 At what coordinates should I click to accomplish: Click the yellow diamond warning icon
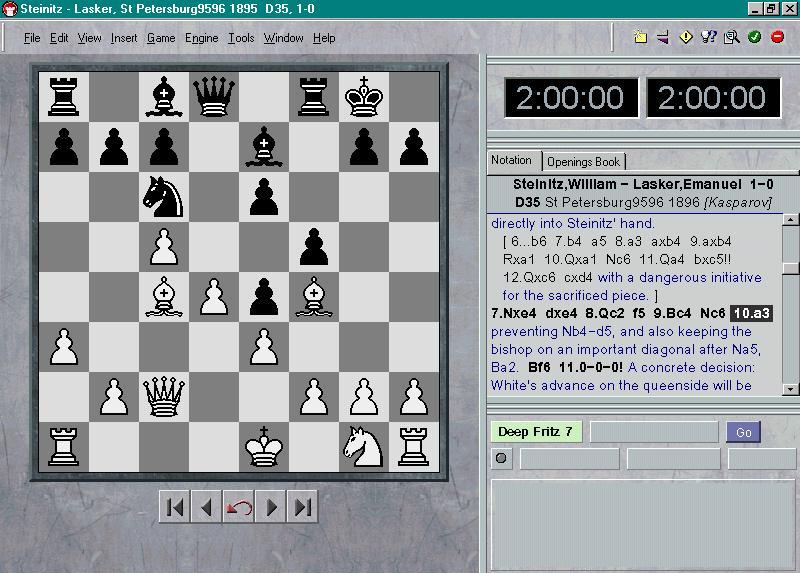point(686,38)
